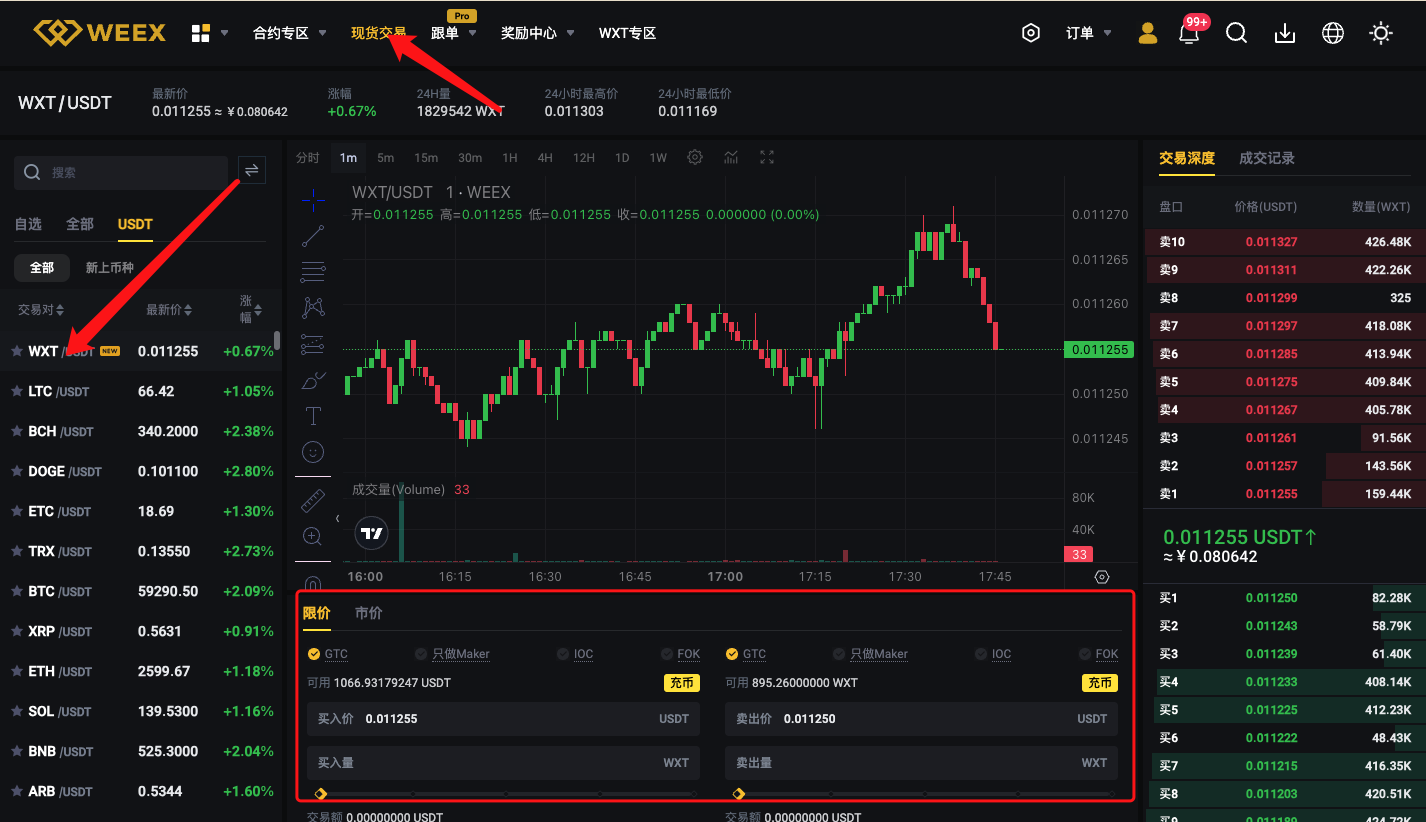Set chart interval to 15m

point(426,158)
